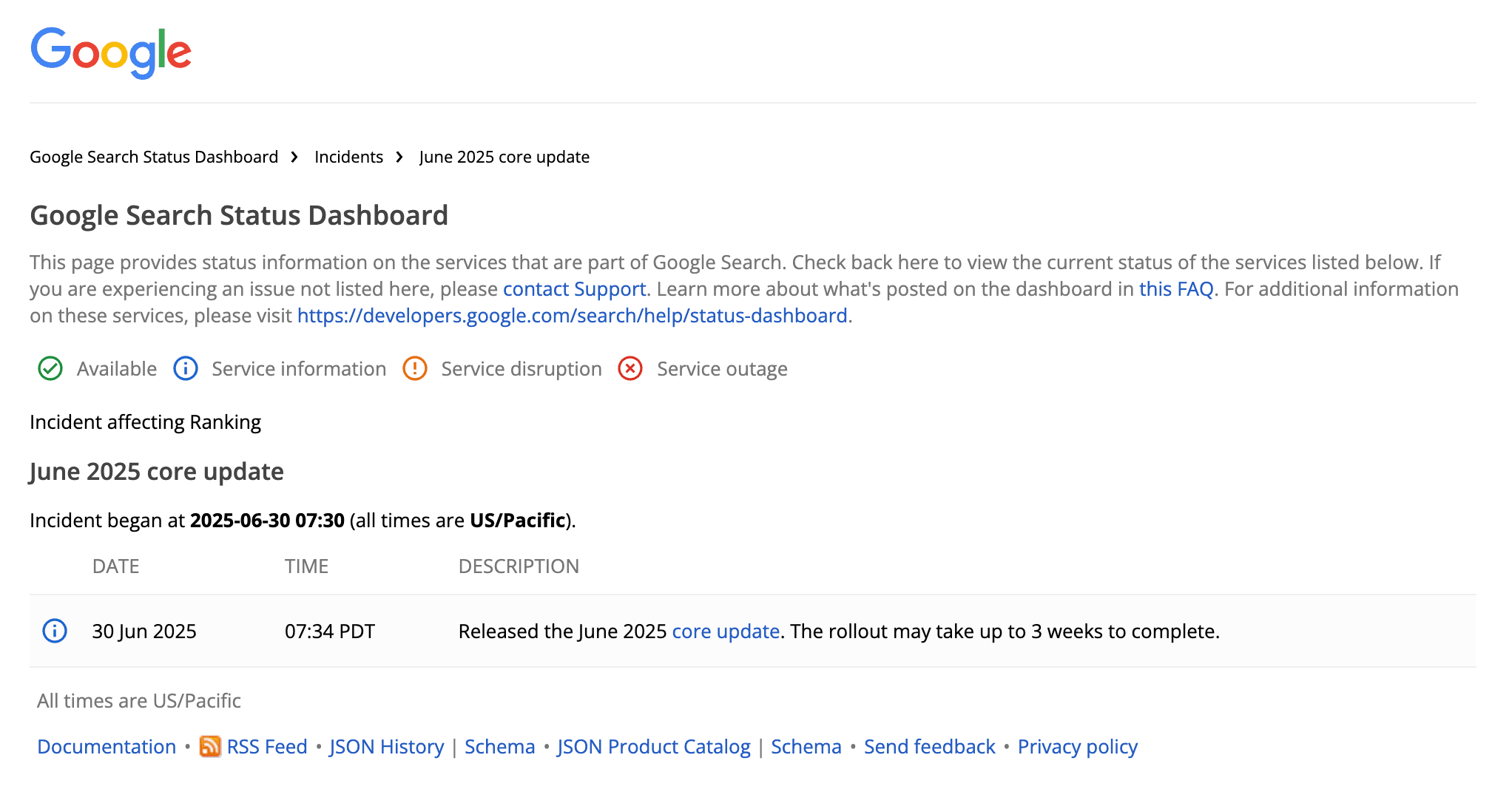Image resolution: width=1512 pixels, height=806 pixels.
Task: Click the blue Service information icon
Action: point(186,368)
